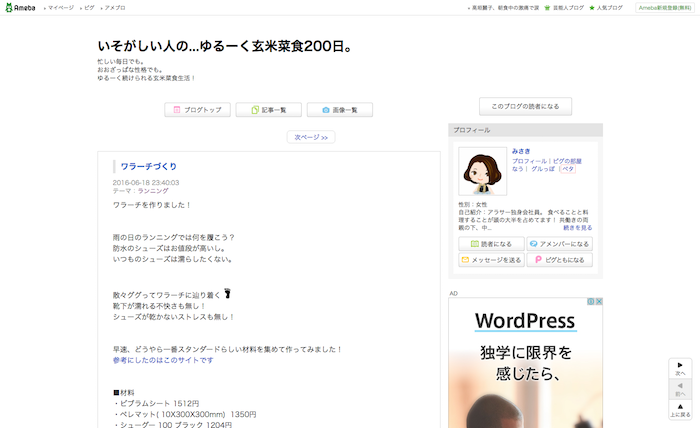Click the line ・ビブラムシート 1512円

point(156,403)
